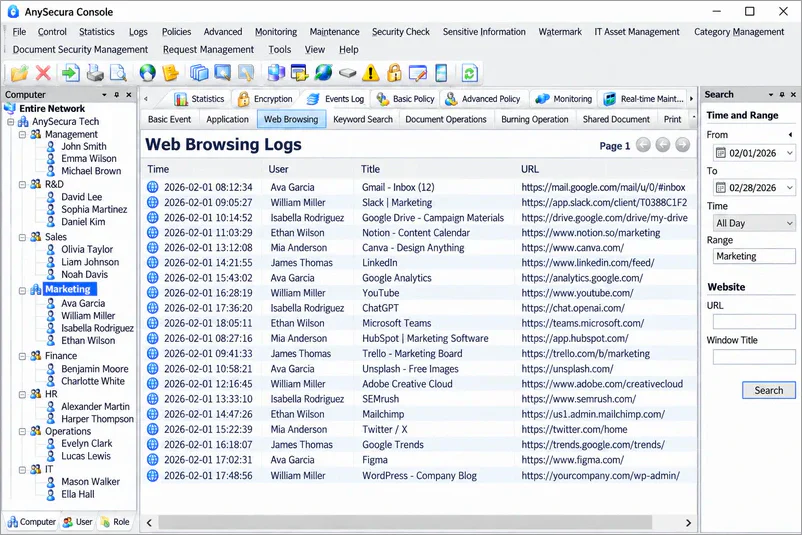Switch to the Role tab at panel bottom
Image resolution: width=802 pixels, height=535 pixels.
pos(115,522)
